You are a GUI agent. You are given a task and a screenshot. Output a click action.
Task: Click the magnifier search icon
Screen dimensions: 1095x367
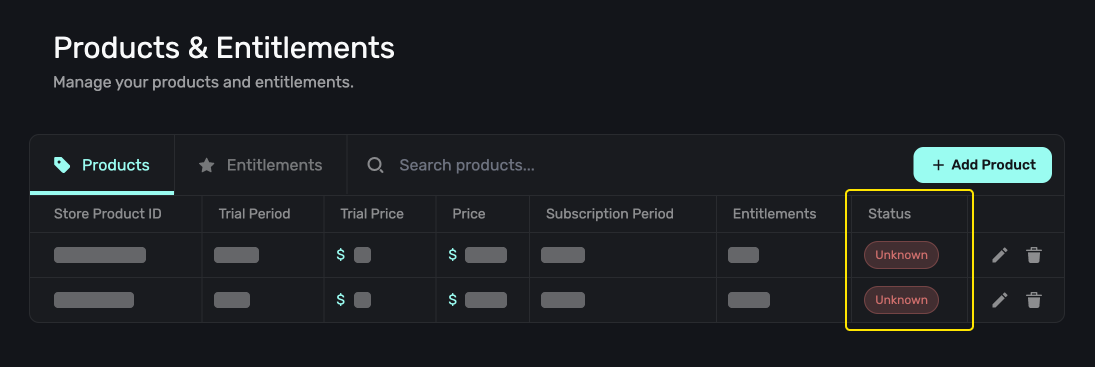[x=376, y=165]
